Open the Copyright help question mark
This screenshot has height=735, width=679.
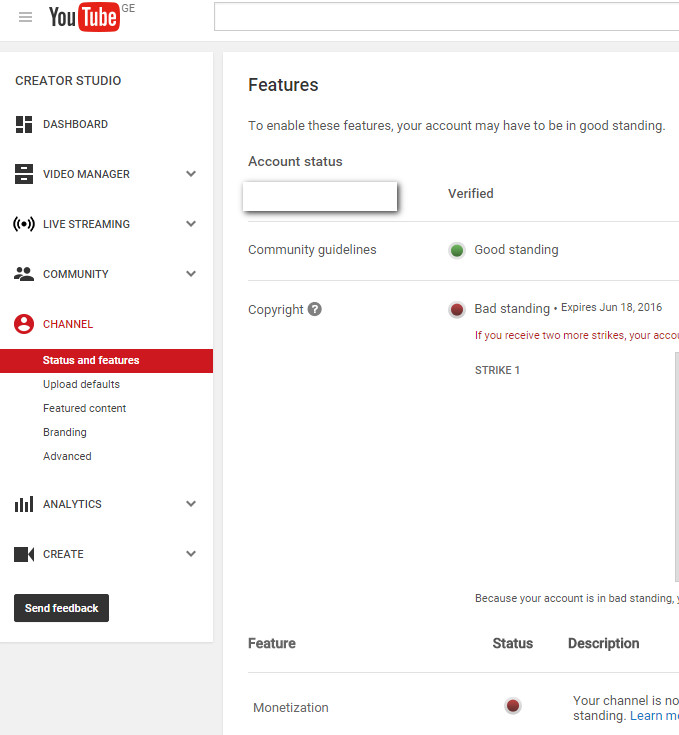coord(314,309)
